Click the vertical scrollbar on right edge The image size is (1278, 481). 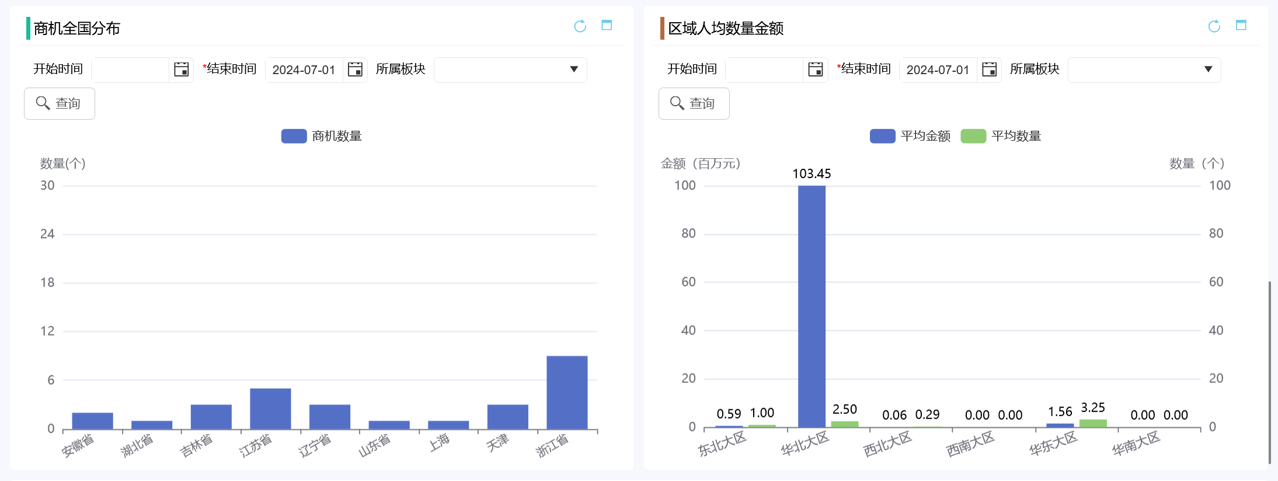click(1271, 370)
